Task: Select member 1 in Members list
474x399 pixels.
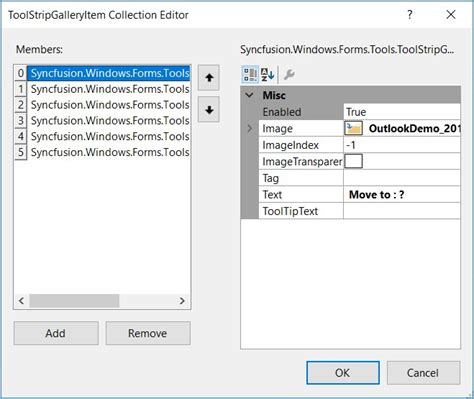Action: (x=102, y=89)
